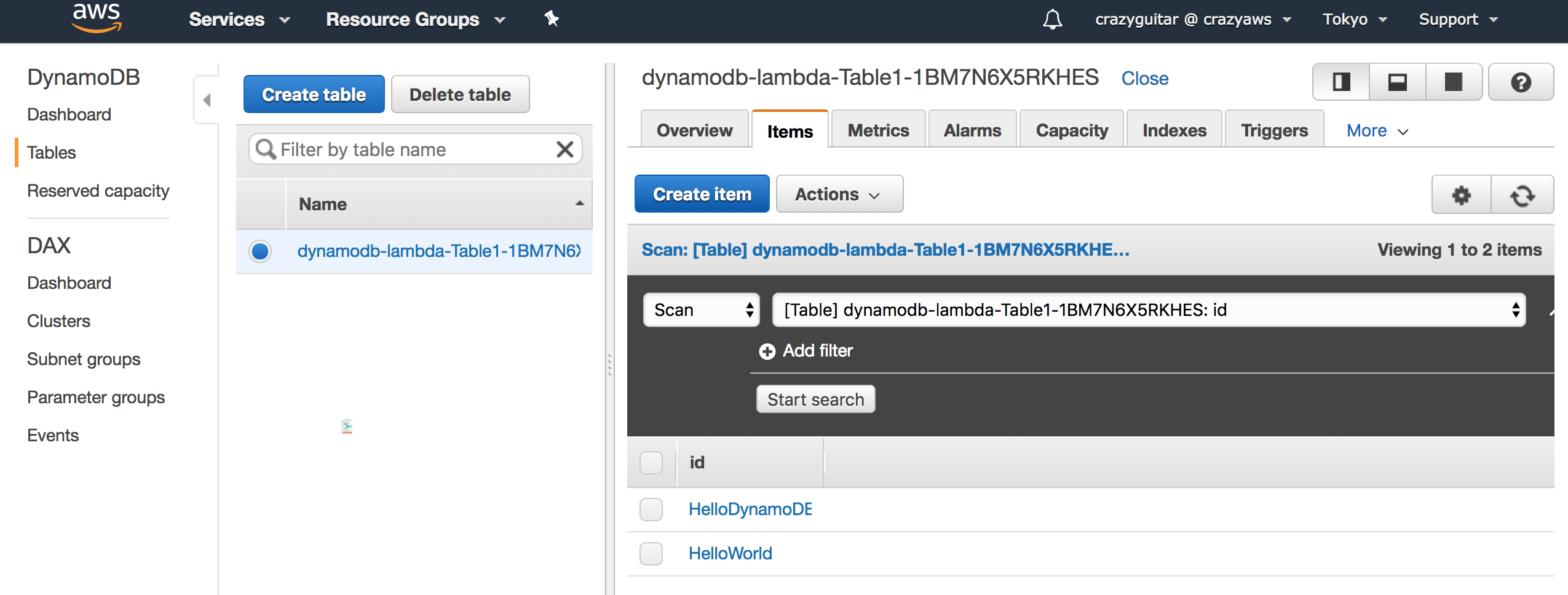Open the Scan operation dropdown
The height and width of the screenshot is (595, 1568).
[701, 310]
